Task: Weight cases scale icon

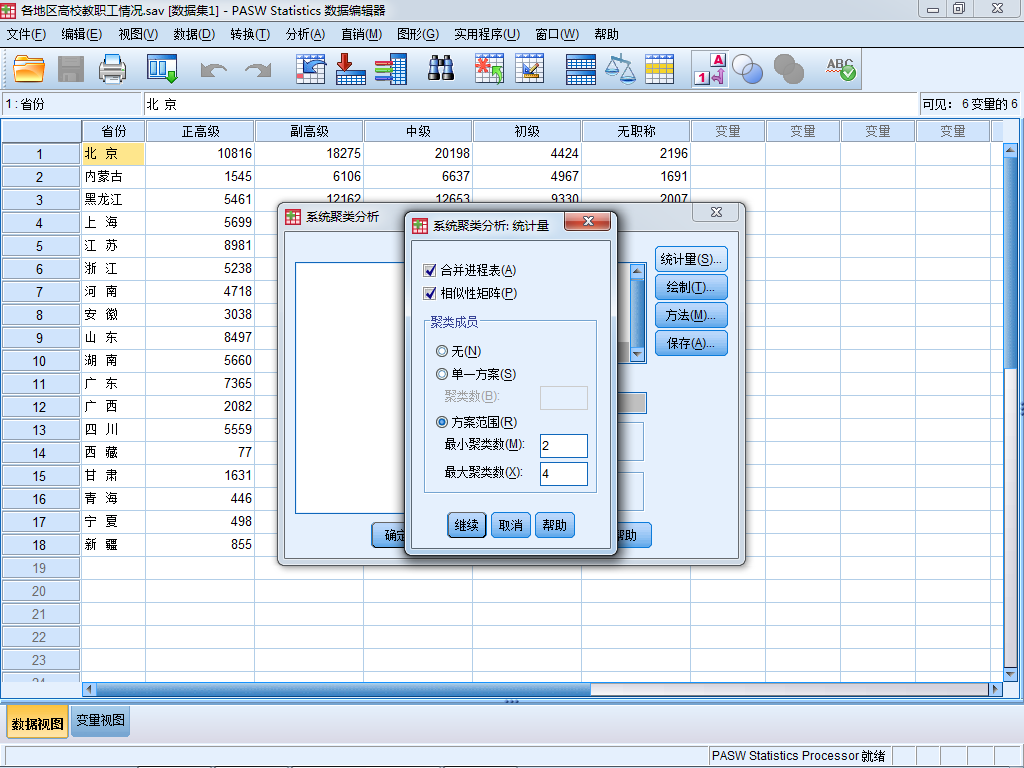Action: coord(620,69)
